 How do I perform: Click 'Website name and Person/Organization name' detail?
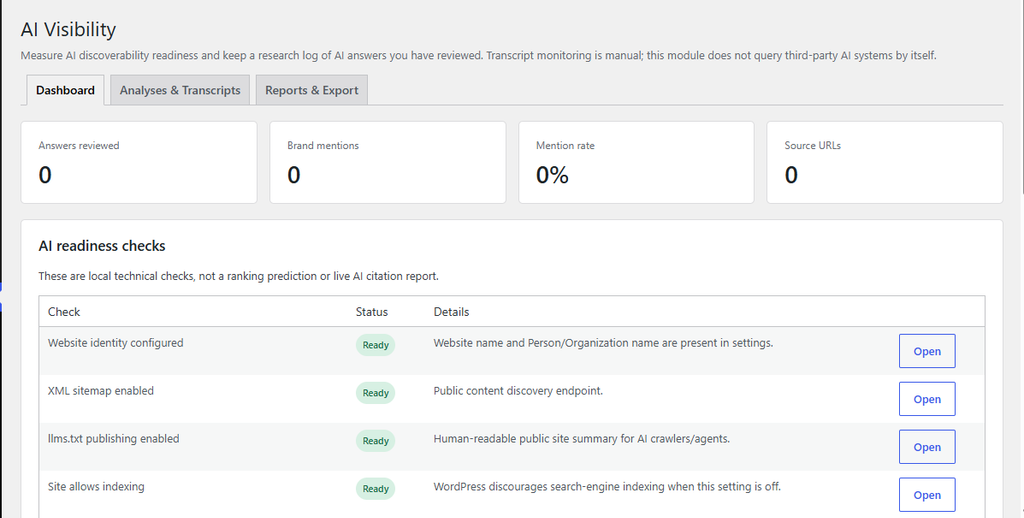coord(603,343)
